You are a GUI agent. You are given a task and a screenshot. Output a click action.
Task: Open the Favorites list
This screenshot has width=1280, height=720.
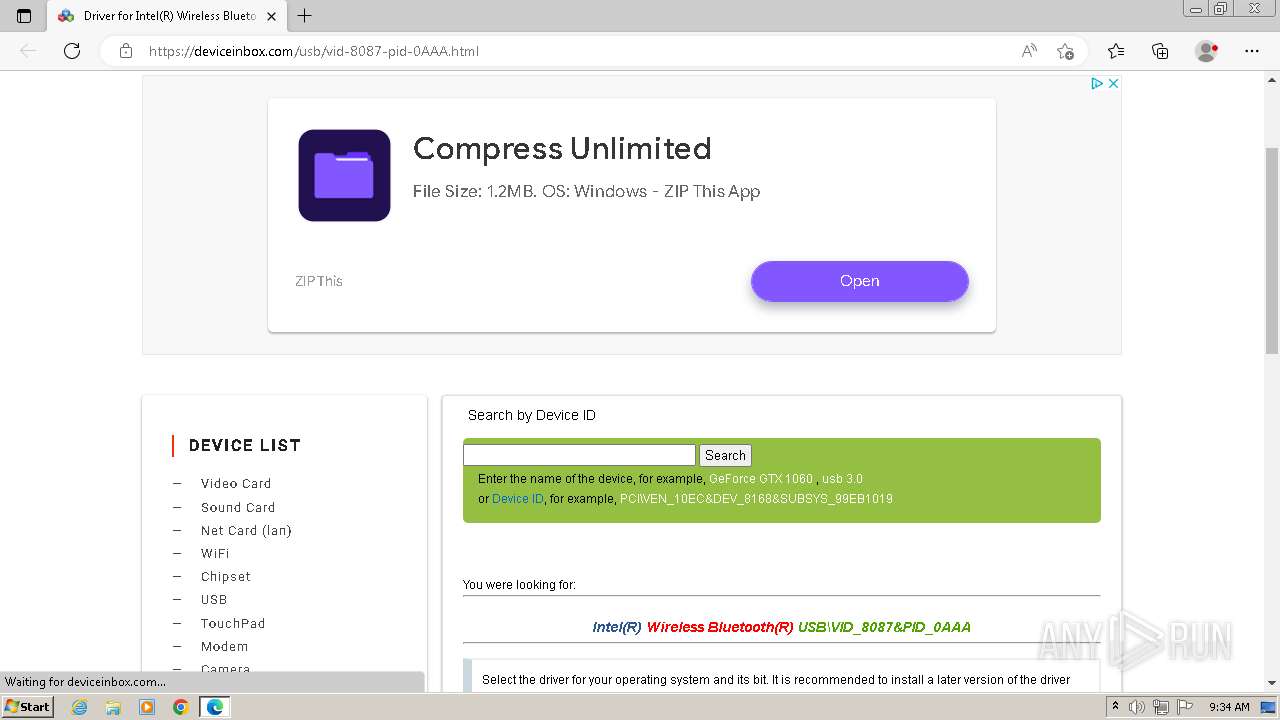(1116, 51)
